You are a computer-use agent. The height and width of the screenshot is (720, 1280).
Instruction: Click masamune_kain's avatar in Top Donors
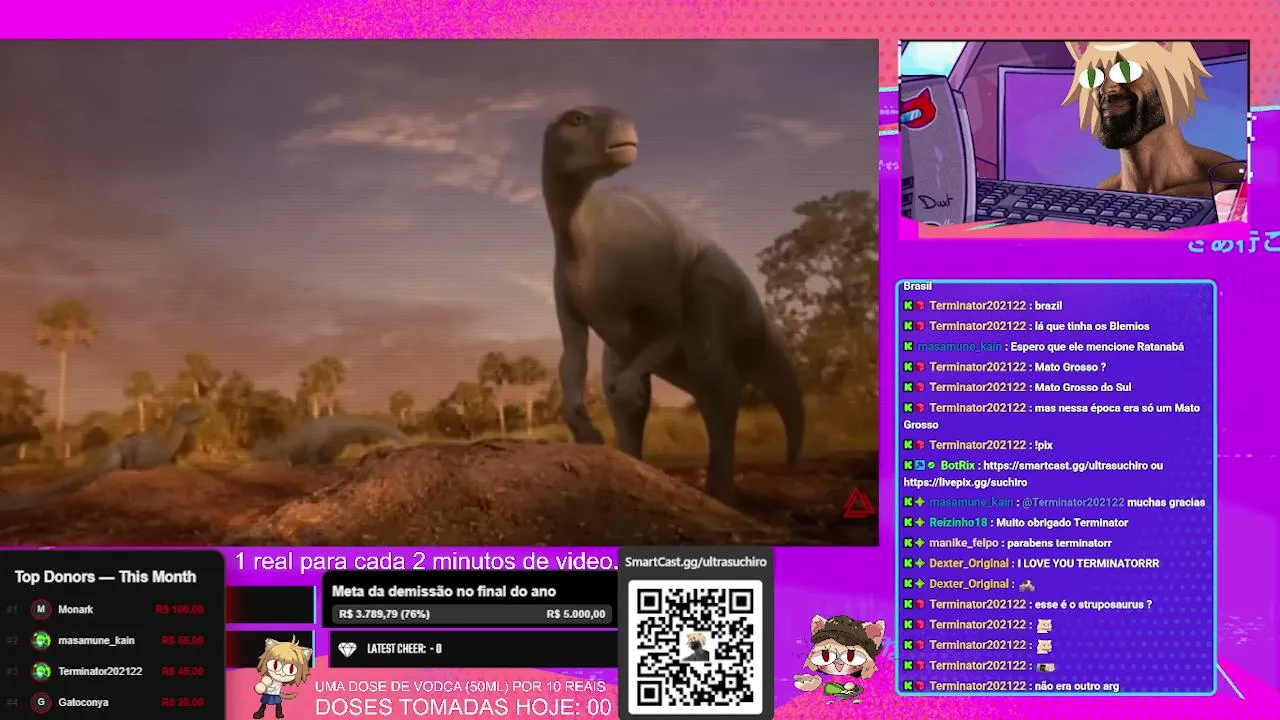(41, 640)
